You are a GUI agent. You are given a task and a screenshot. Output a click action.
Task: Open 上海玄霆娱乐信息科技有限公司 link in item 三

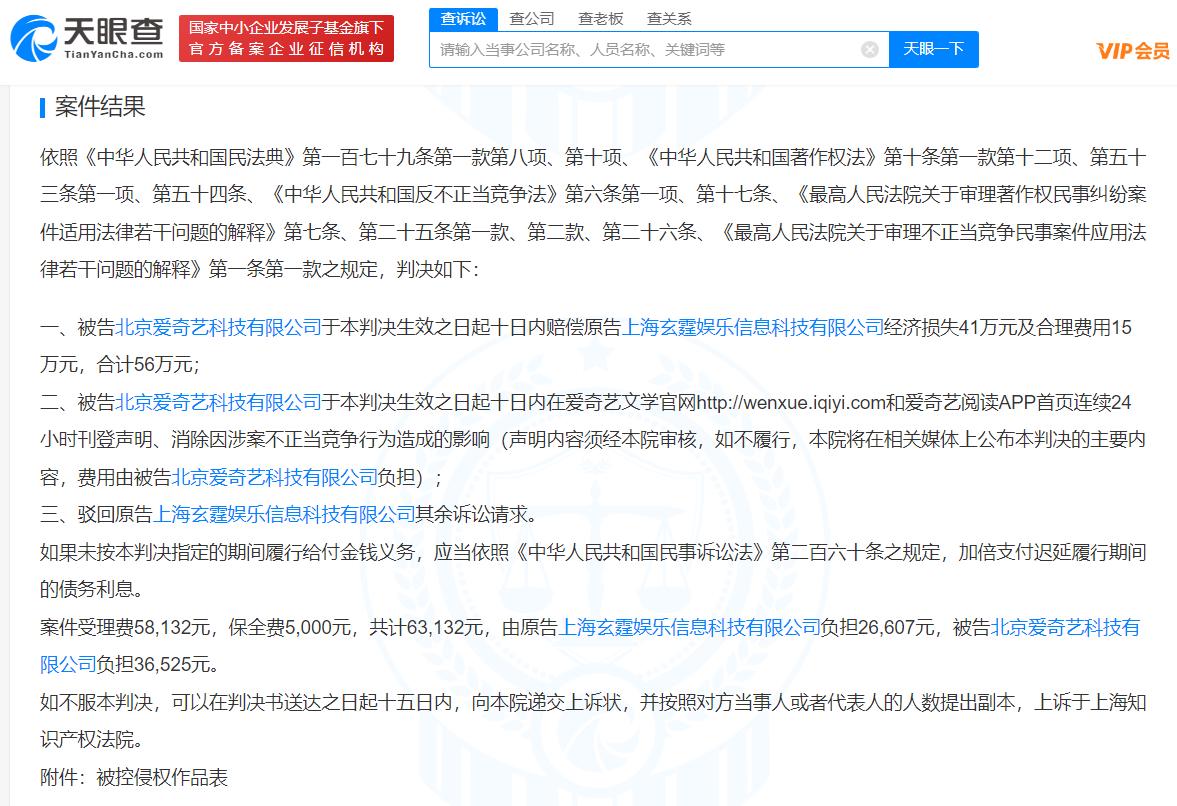(284, 514)
